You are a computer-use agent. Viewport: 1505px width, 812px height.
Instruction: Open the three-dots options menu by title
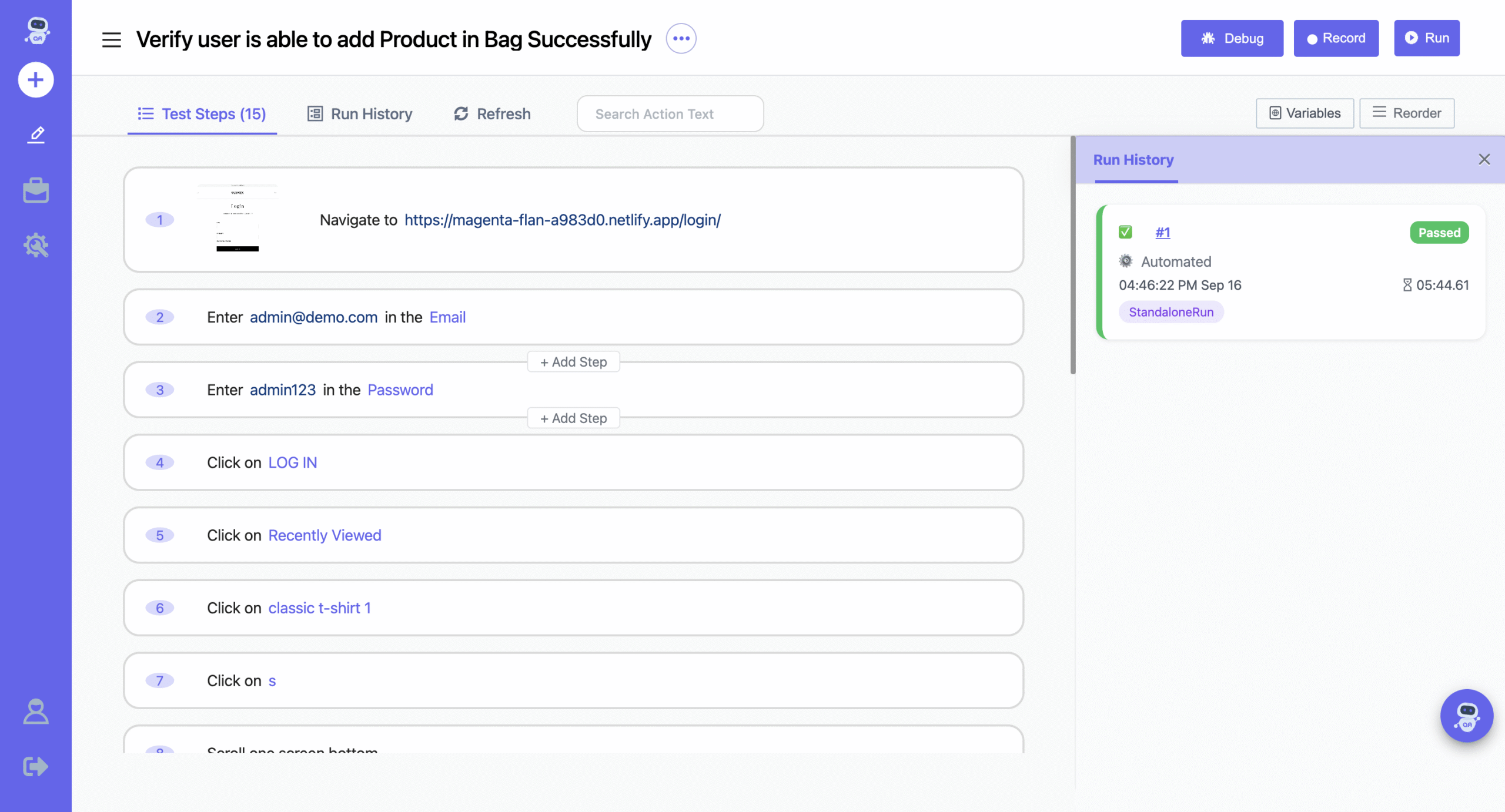click(681, 39)
